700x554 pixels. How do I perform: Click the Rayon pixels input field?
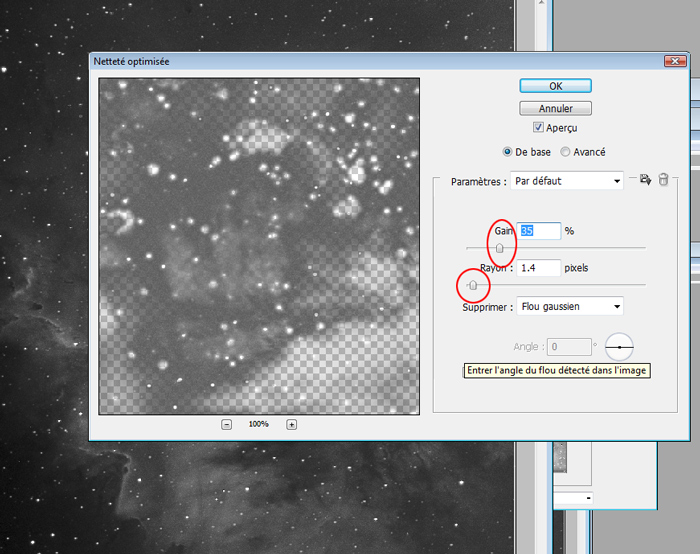coord(538,268)
